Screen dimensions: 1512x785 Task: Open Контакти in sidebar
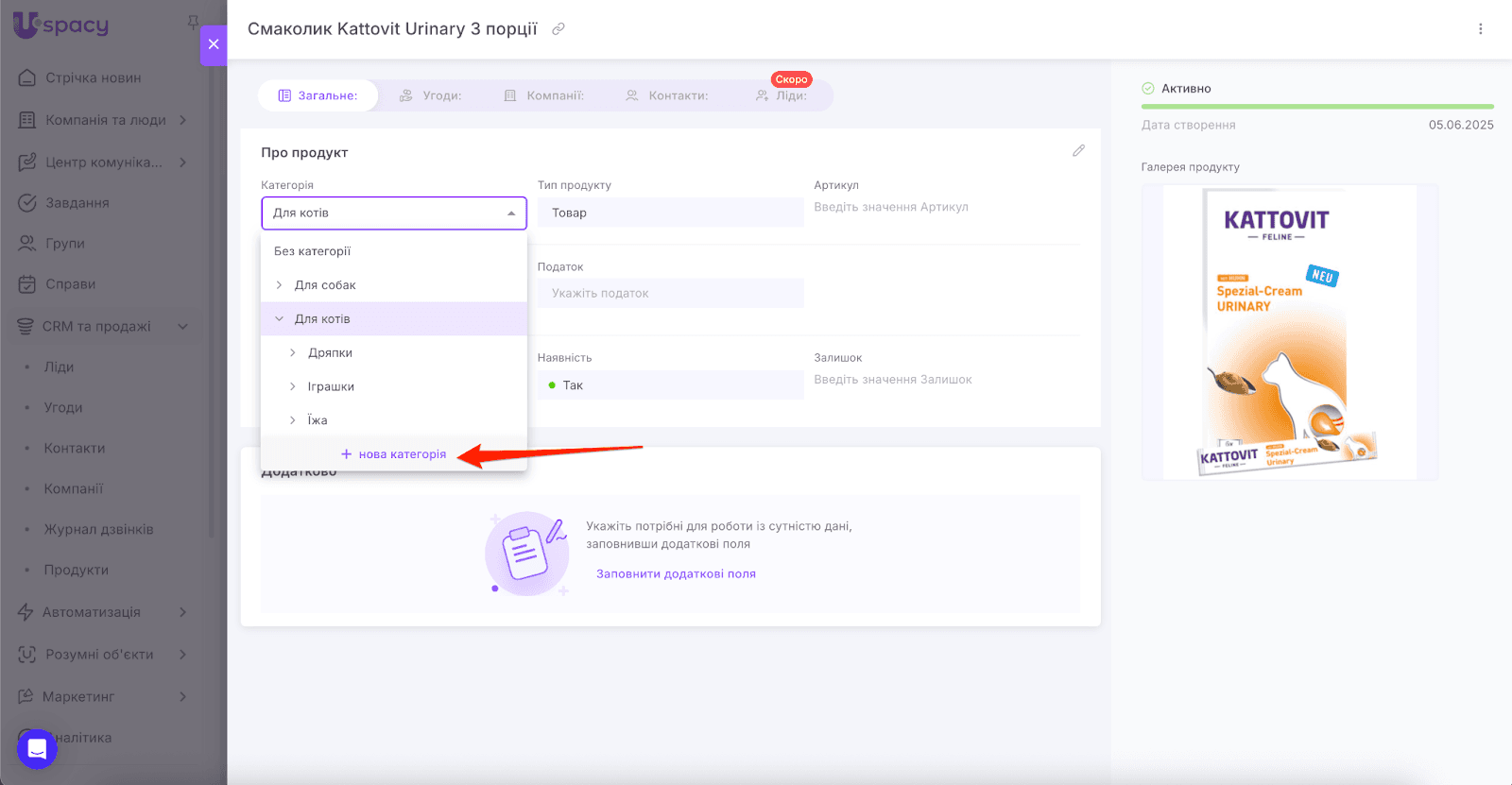click(75, 449)
